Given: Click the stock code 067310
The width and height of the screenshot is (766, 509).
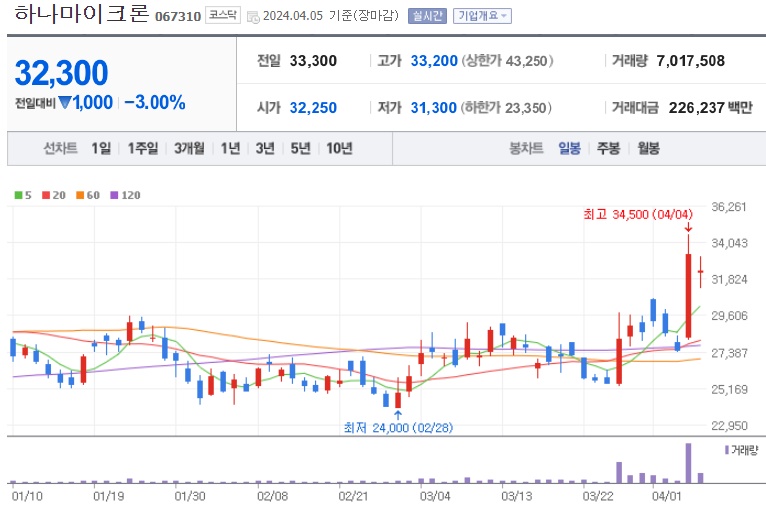Looking at the screenshot, I should pyautogui.click(x=178, y=17).
